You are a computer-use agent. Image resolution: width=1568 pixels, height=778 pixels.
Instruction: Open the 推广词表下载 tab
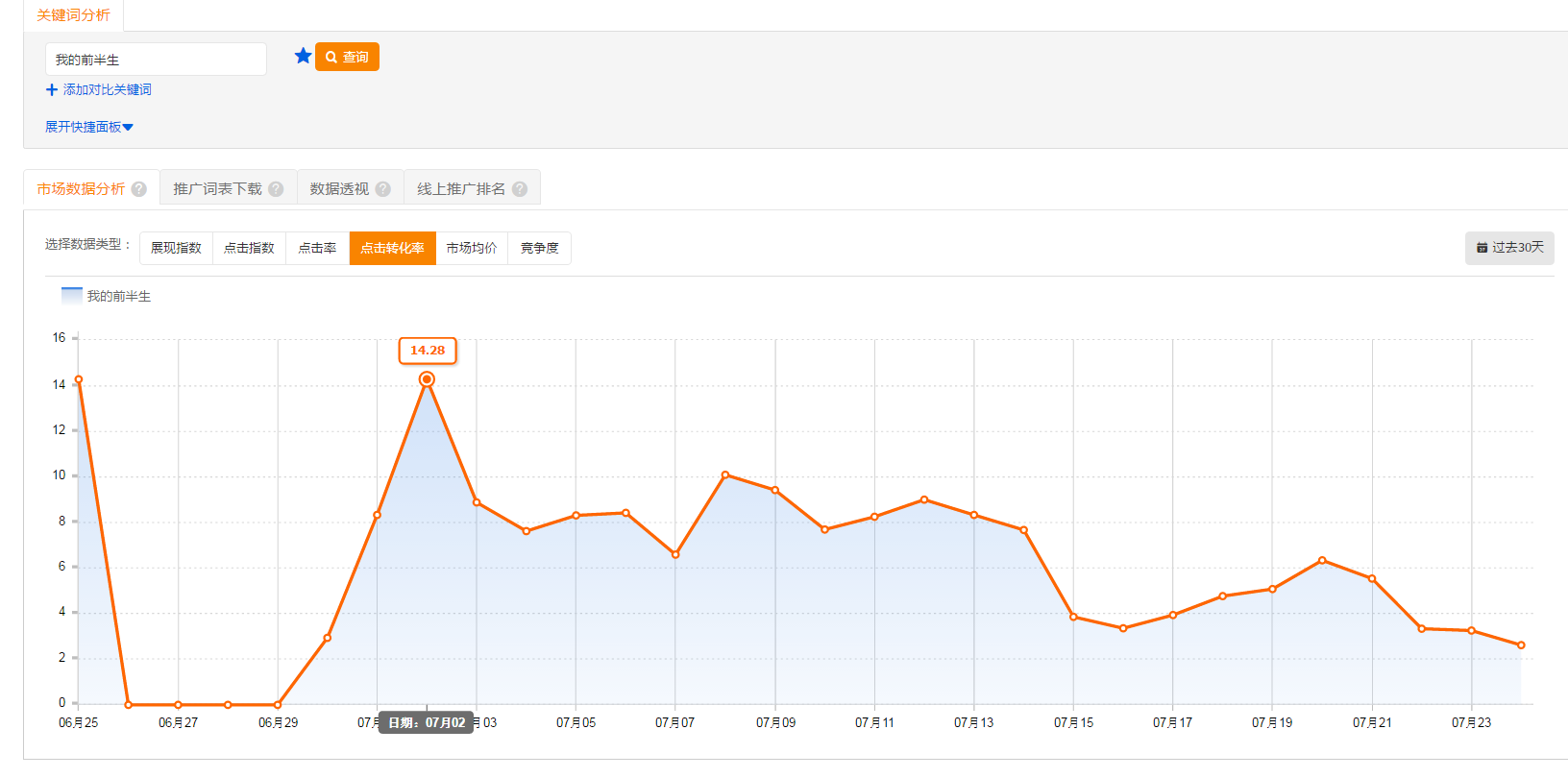coord(217,189)
